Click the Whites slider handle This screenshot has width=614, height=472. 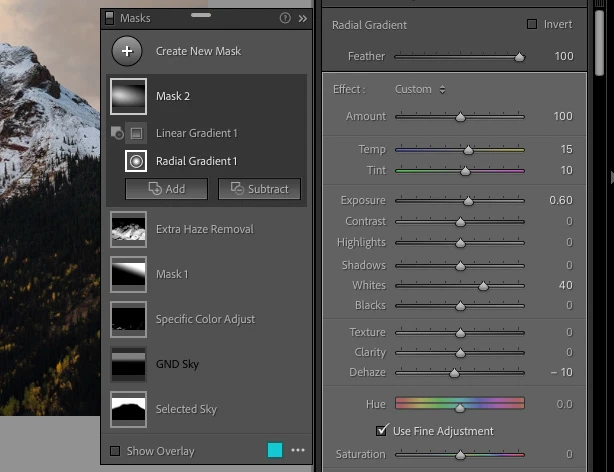(484, 286)
